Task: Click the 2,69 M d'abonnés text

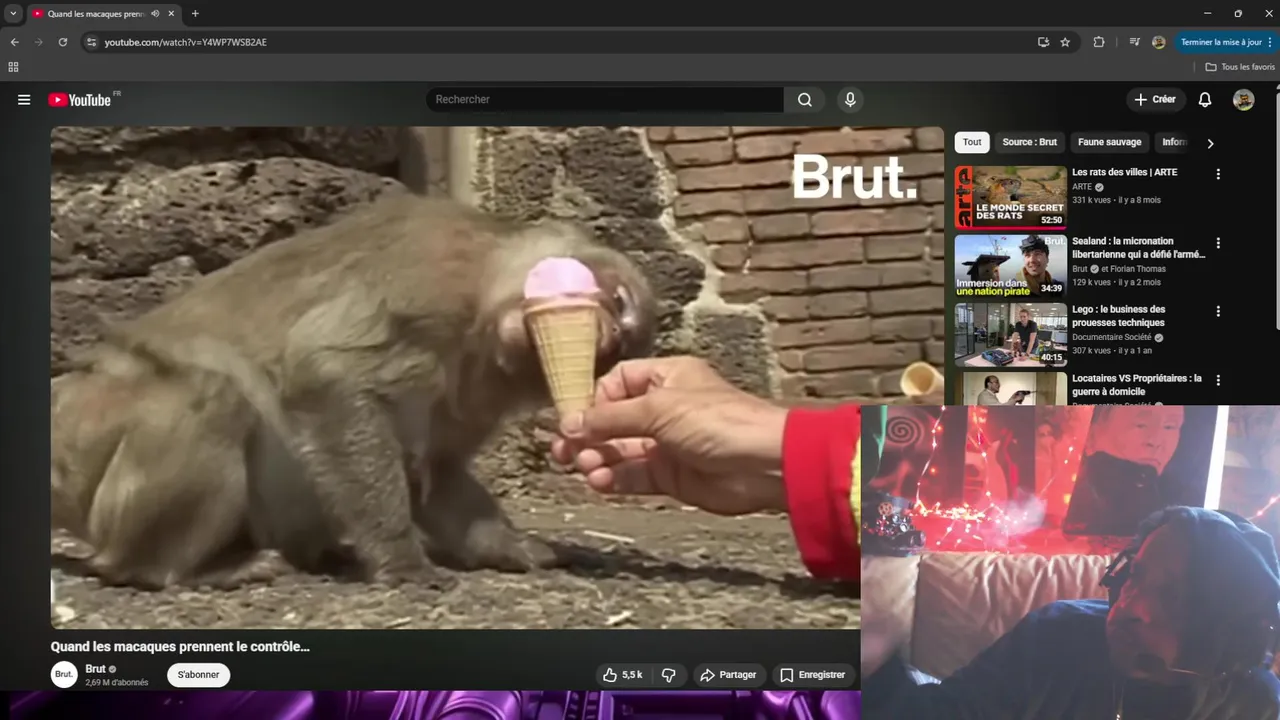Action: point(116,683)
